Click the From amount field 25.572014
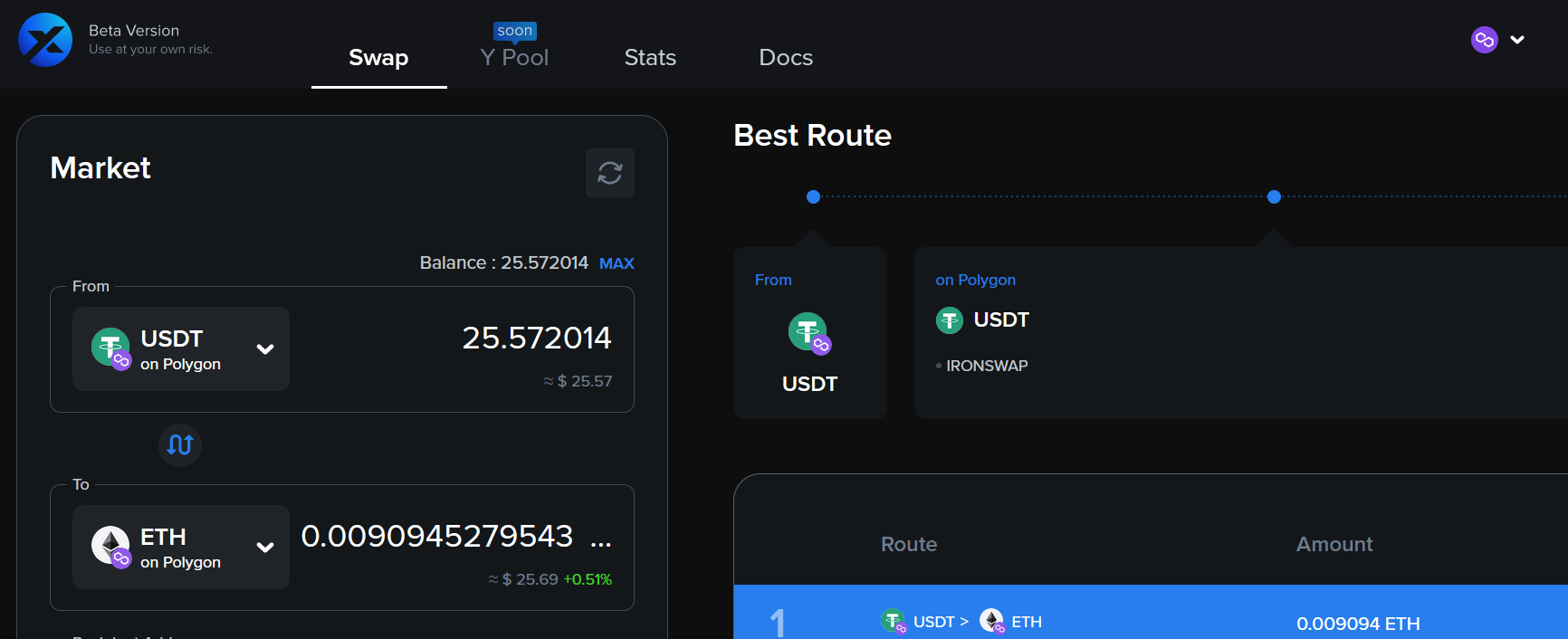Viewport: 1568px width, 639px height. (537, 338)
